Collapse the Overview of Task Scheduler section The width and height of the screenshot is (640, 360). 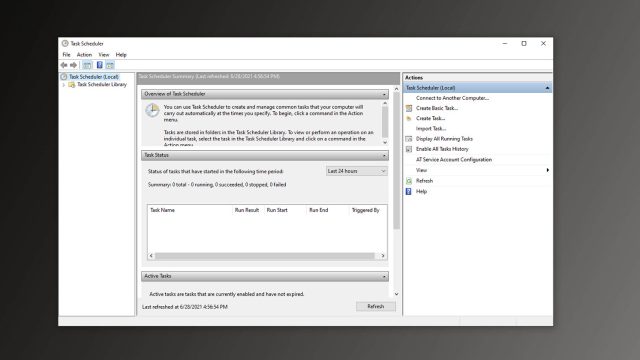click(384, 94)
